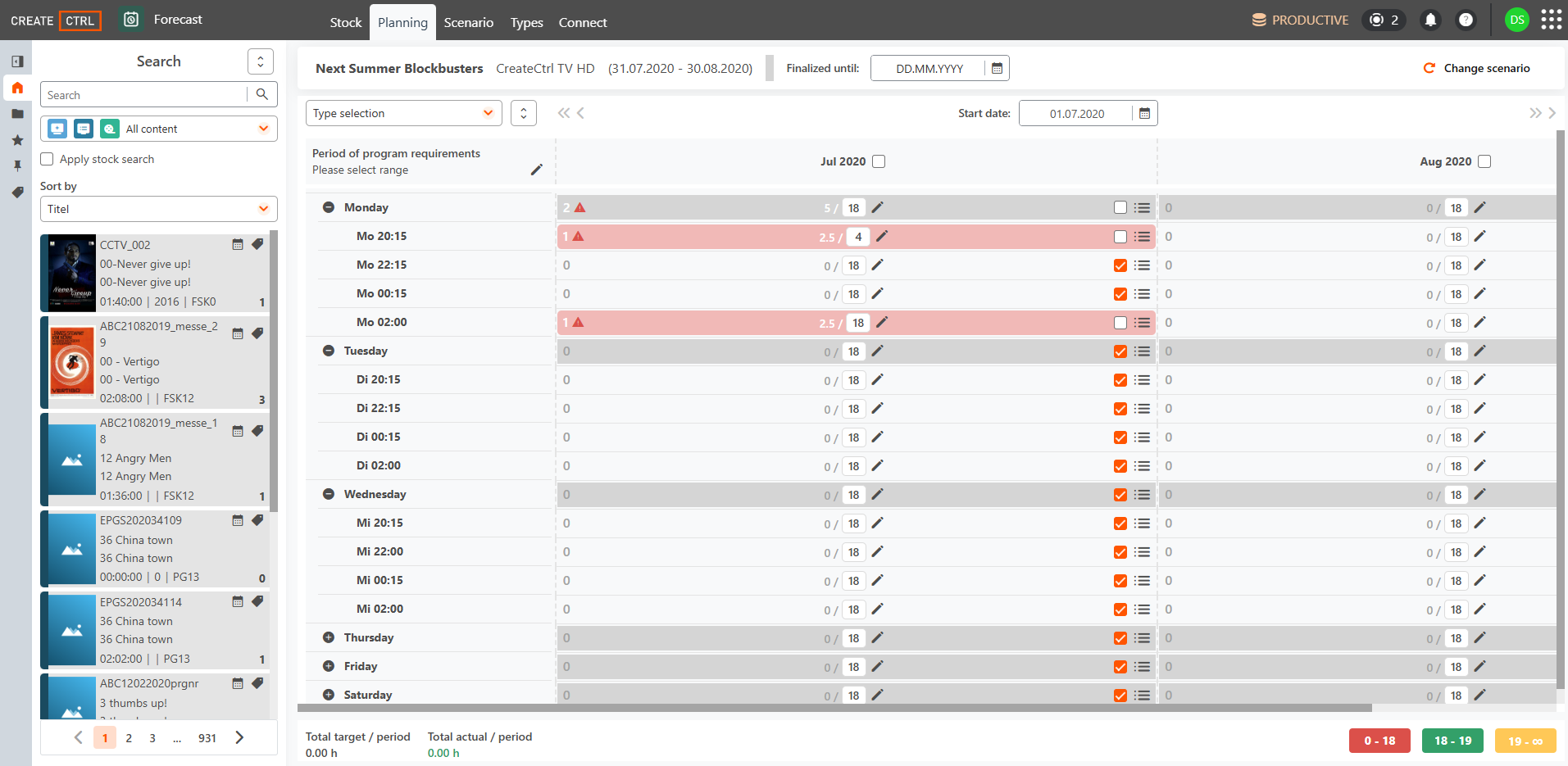This screenshot has width=1568, height=766.
Task: Open the Type selection dropdown
Action: (x=404, y=113)
